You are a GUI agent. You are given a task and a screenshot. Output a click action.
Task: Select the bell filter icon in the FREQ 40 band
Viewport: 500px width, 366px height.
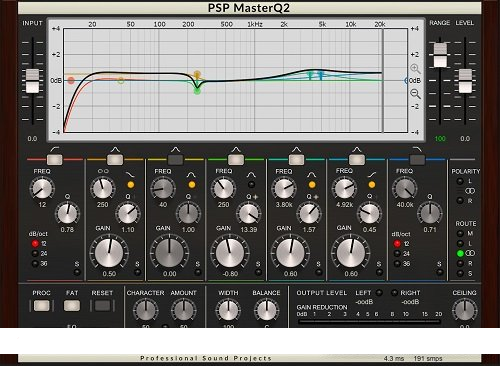pyautogui.click(x=191, y=175)
